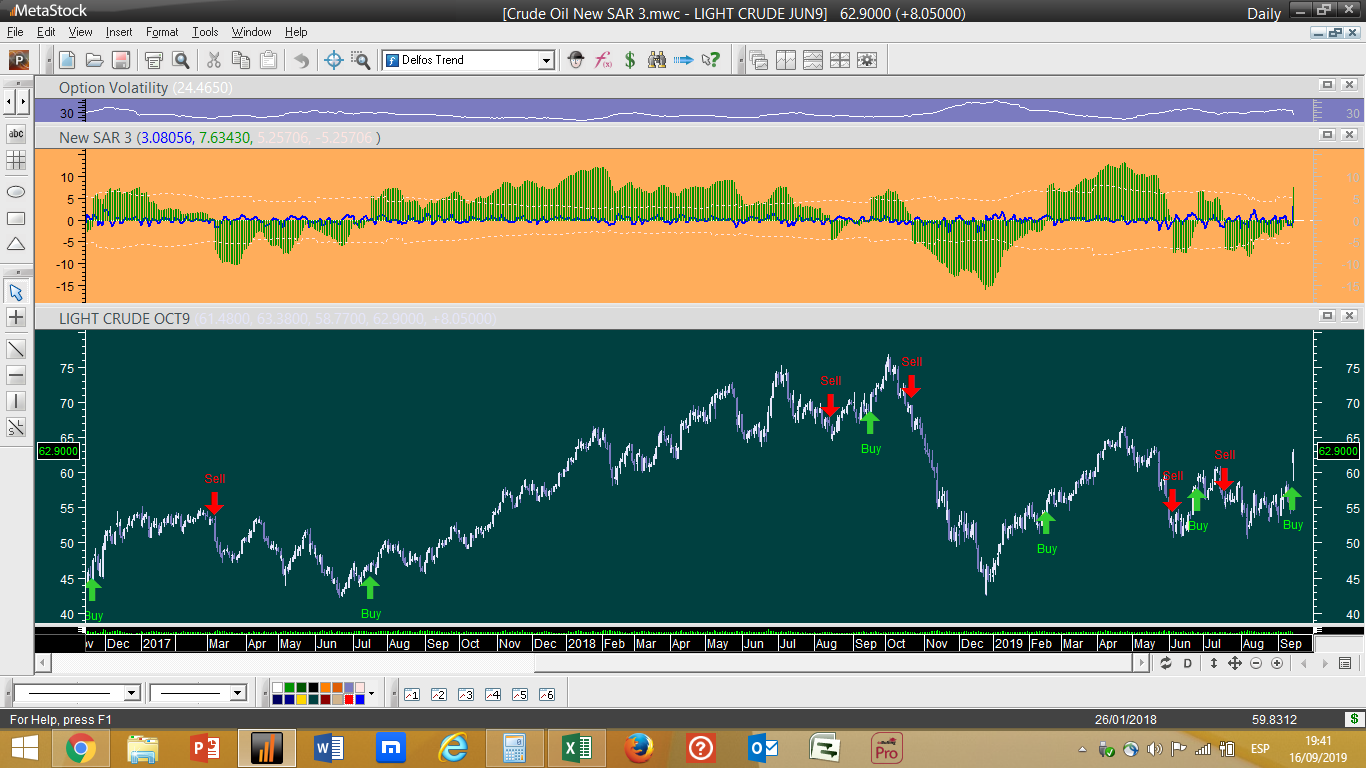Select the horizontal line drawing tool
Viewport: 1366px width, 768px height.
[x=16, y=375]
